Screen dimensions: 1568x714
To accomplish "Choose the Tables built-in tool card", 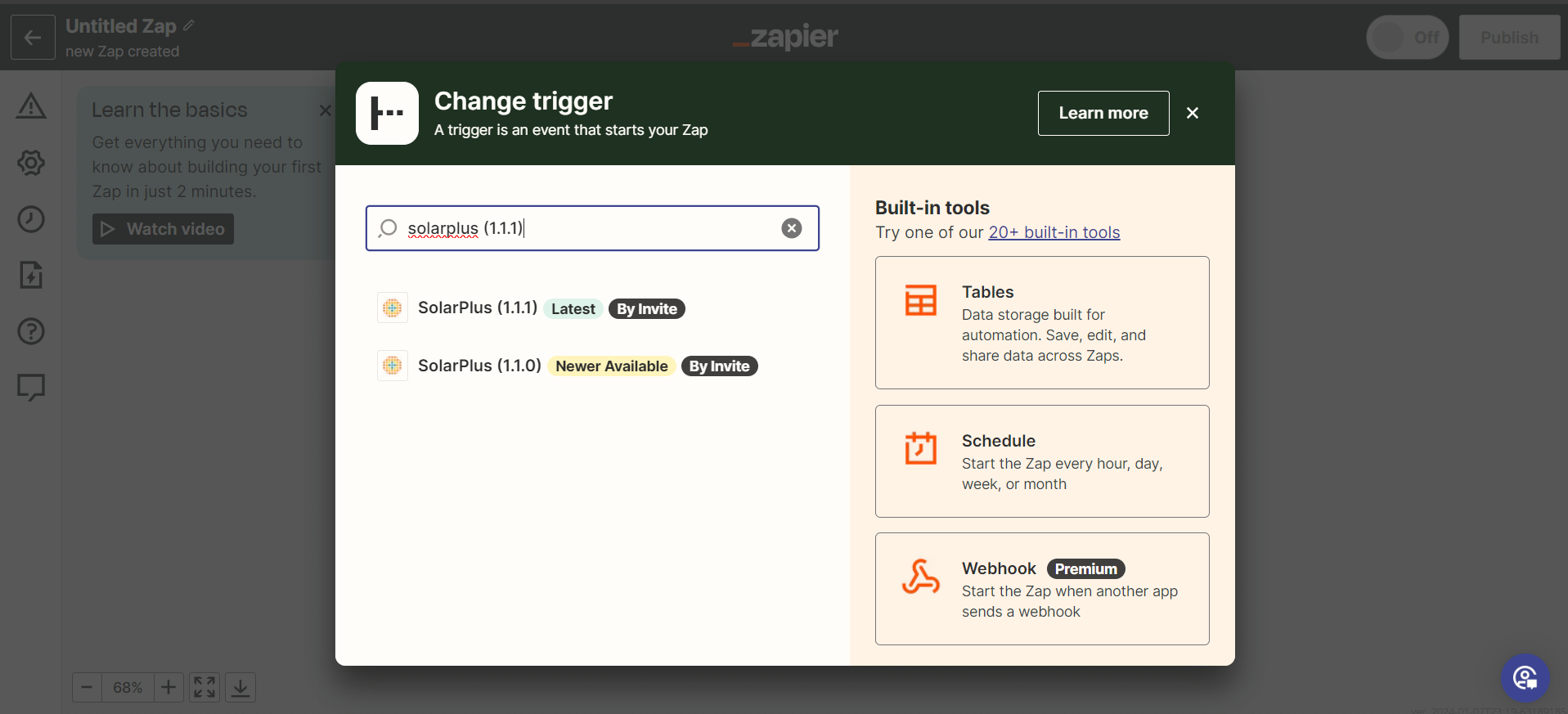I will [1042, 322].
